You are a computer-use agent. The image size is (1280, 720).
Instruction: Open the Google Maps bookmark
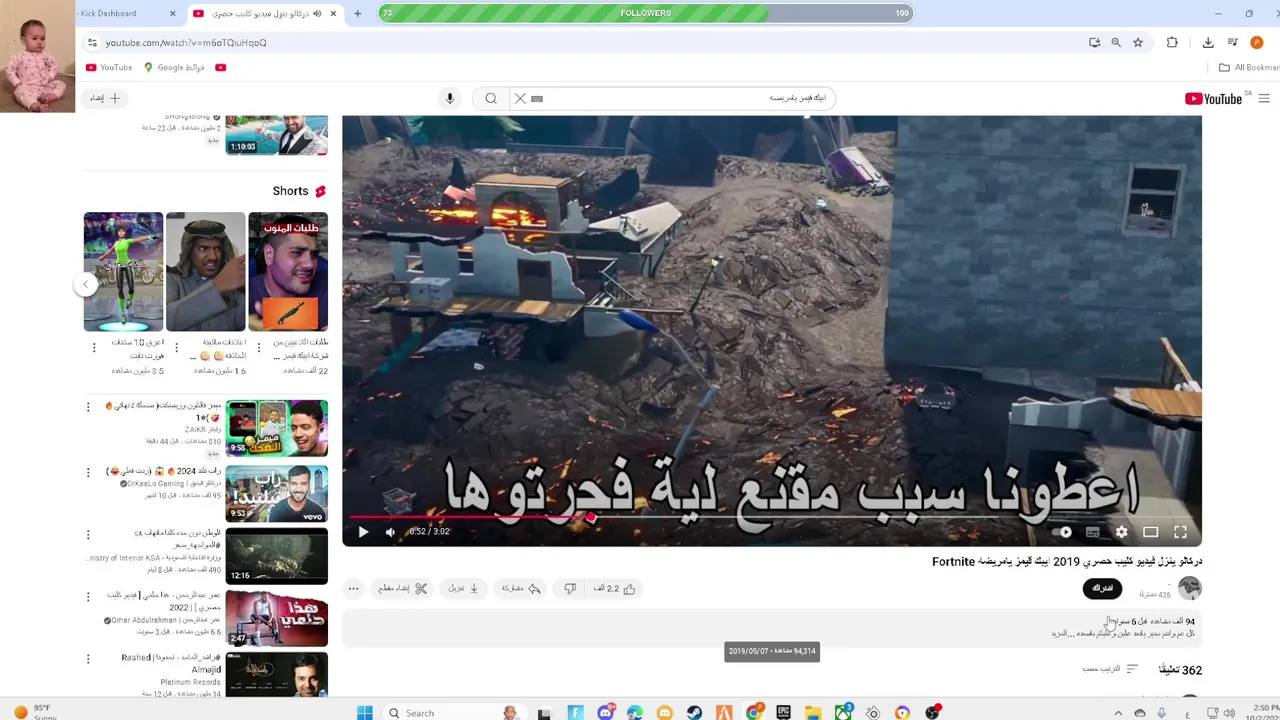pyautogui.click(x=174, y=68)
